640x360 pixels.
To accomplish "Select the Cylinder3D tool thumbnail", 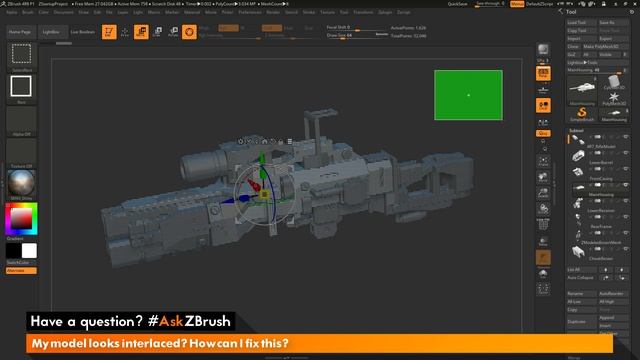I will point(613,82).
